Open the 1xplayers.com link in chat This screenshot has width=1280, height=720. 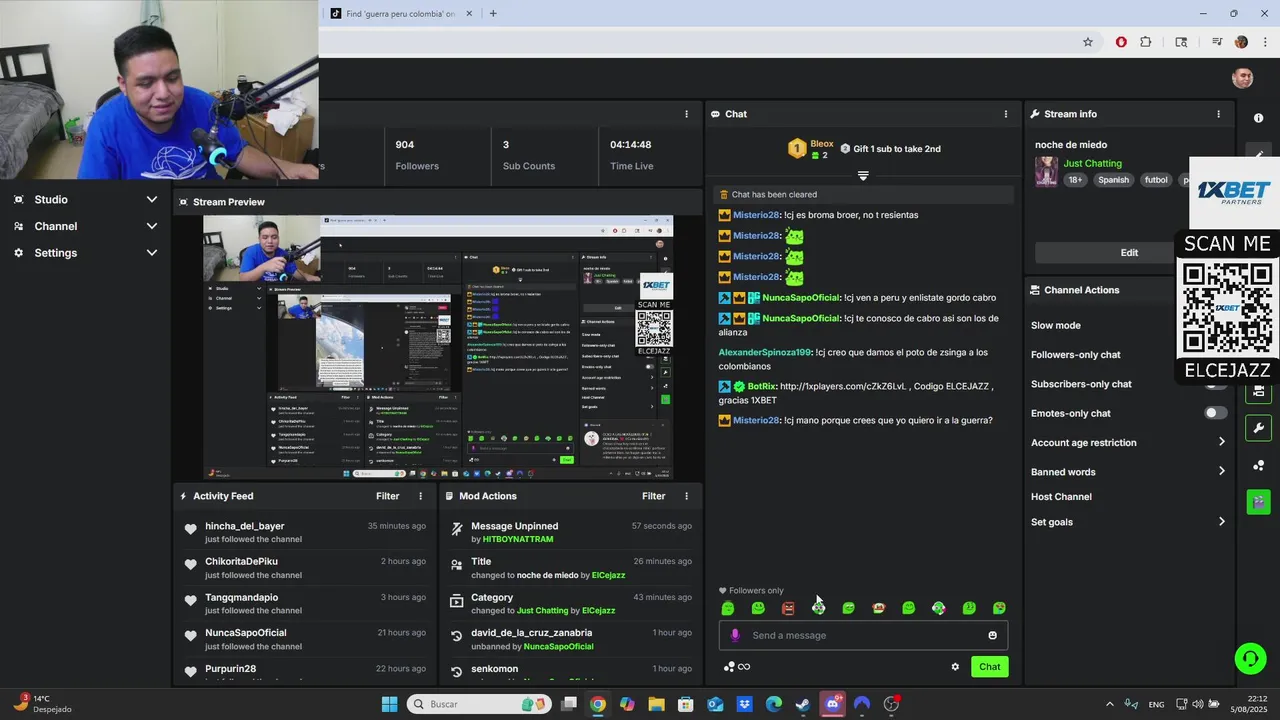click(843, 386)
